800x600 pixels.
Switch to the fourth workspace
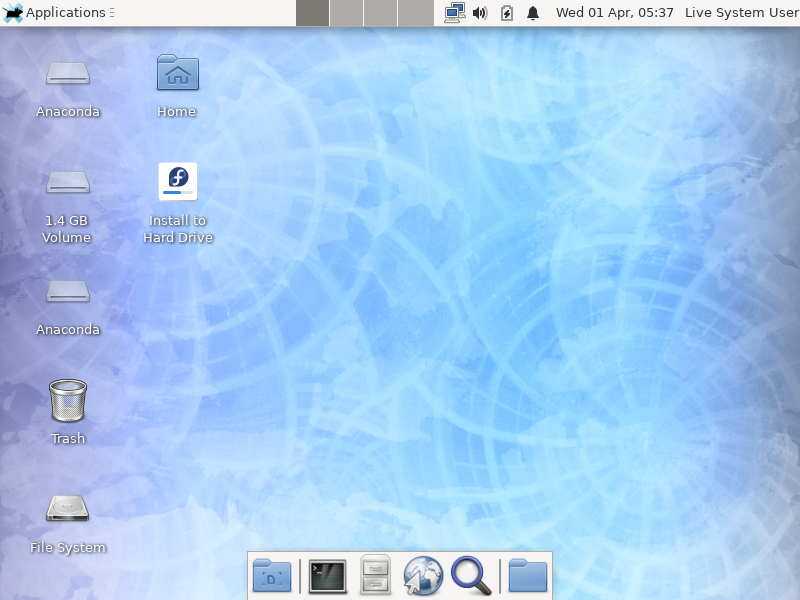pyautogui.click(x=415, y=13)
